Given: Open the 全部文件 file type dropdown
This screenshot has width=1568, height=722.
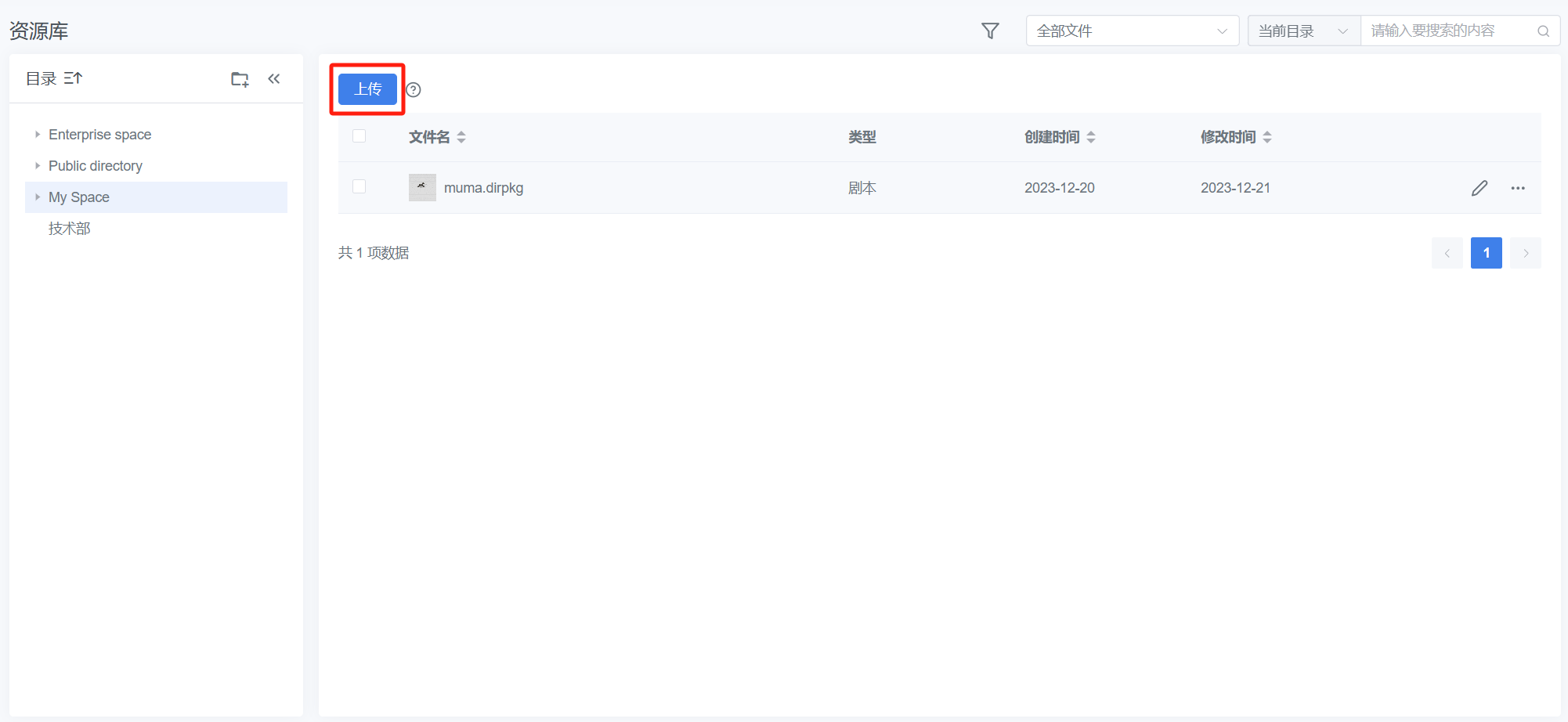Looking at the screenshot, I should click(x=1132, y=31).
